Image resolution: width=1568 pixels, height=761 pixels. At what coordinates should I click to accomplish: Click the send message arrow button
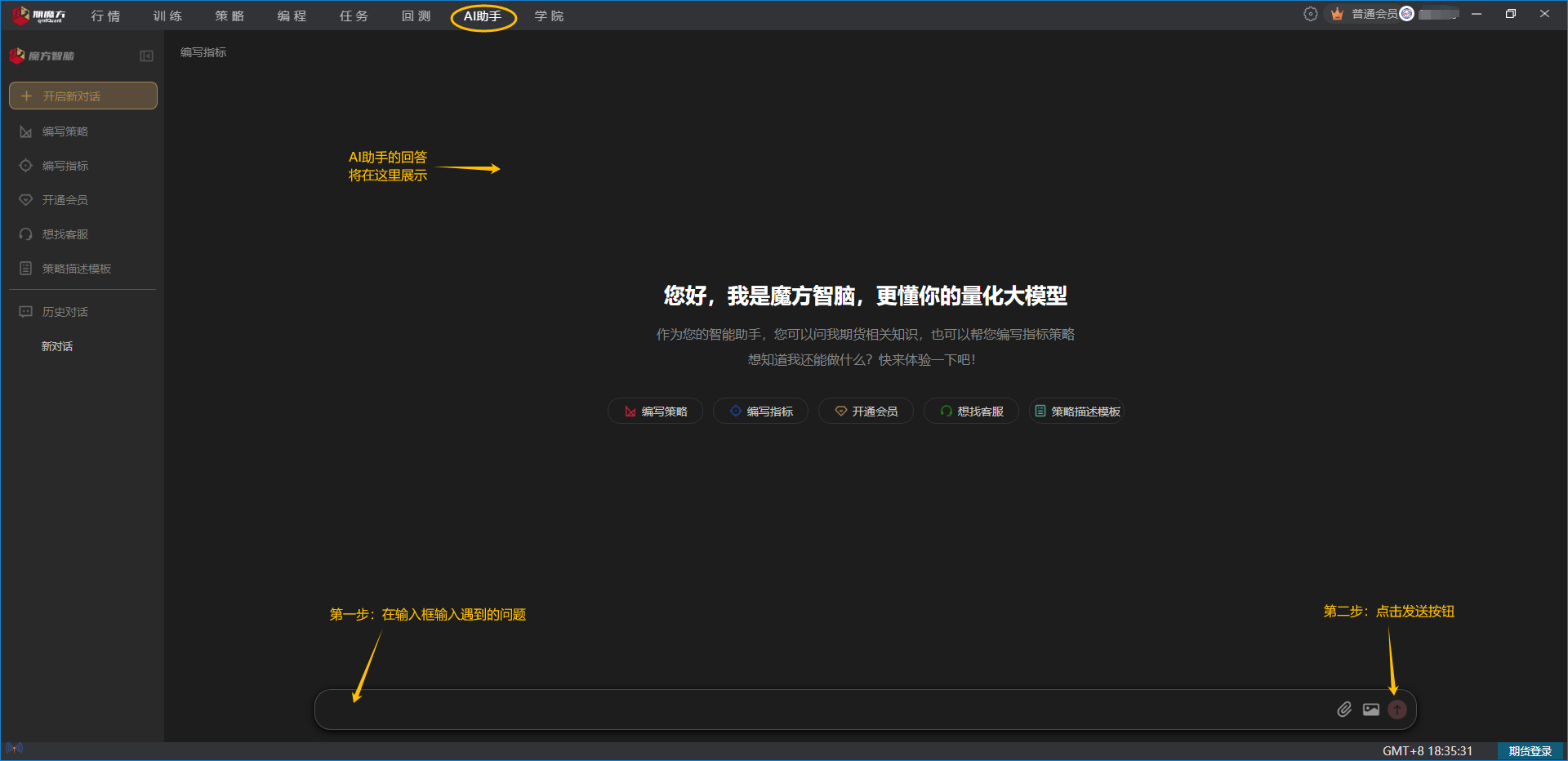coord(1397,710)
